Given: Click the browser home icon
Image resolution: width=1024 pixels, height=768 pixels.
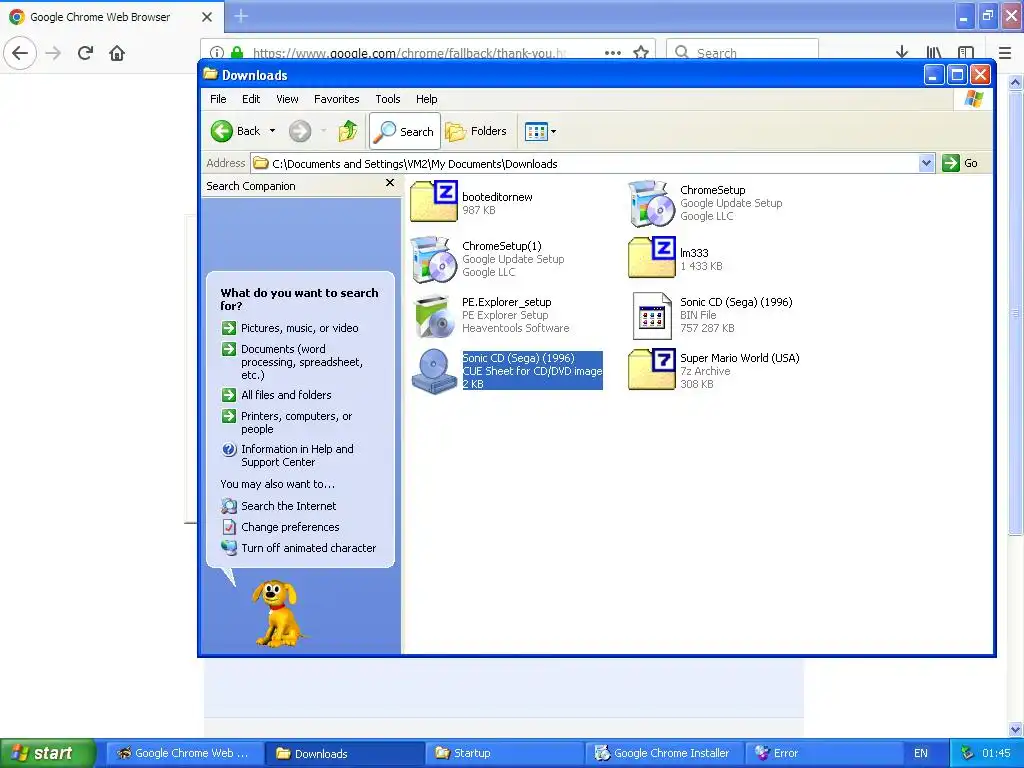Looking at the screenshot, I should (117, 53).
